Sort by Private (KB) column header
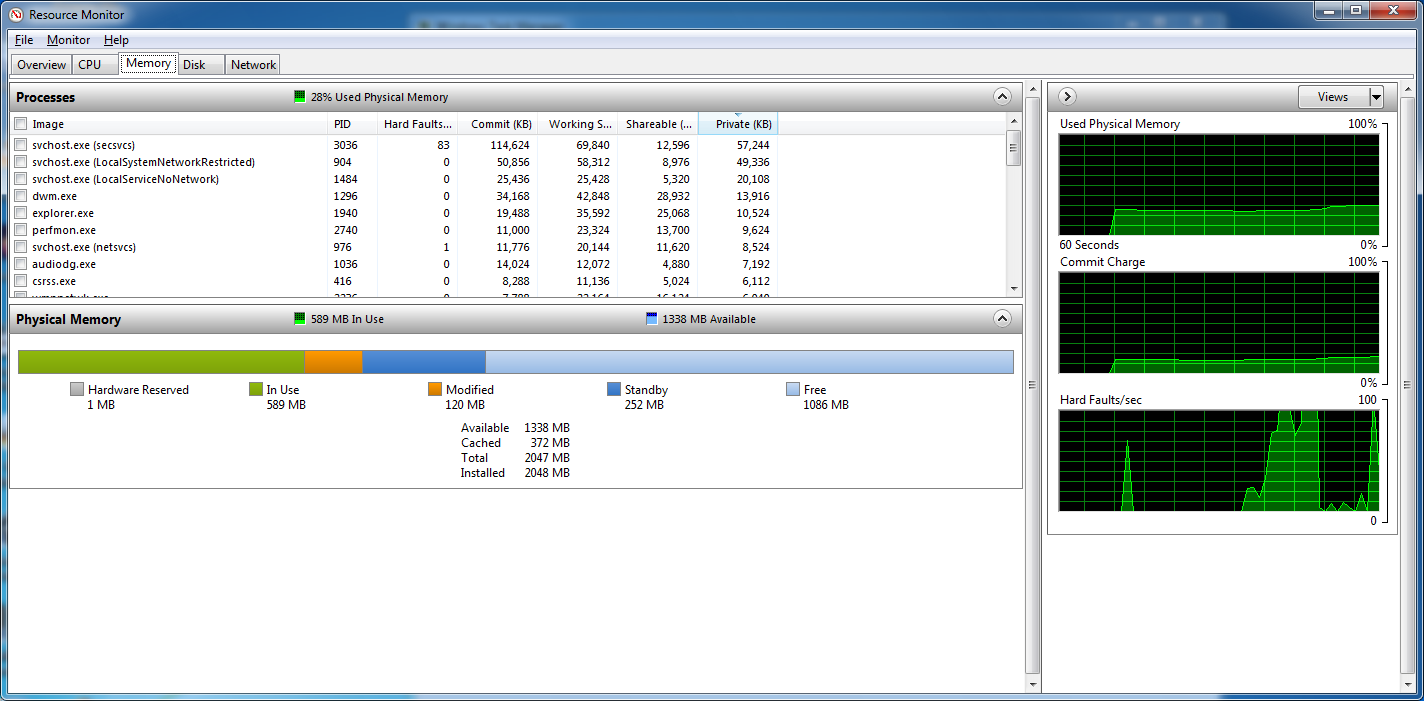This screenshot has height=701, width=1424. pyautogui.click(x=738, y=124)
